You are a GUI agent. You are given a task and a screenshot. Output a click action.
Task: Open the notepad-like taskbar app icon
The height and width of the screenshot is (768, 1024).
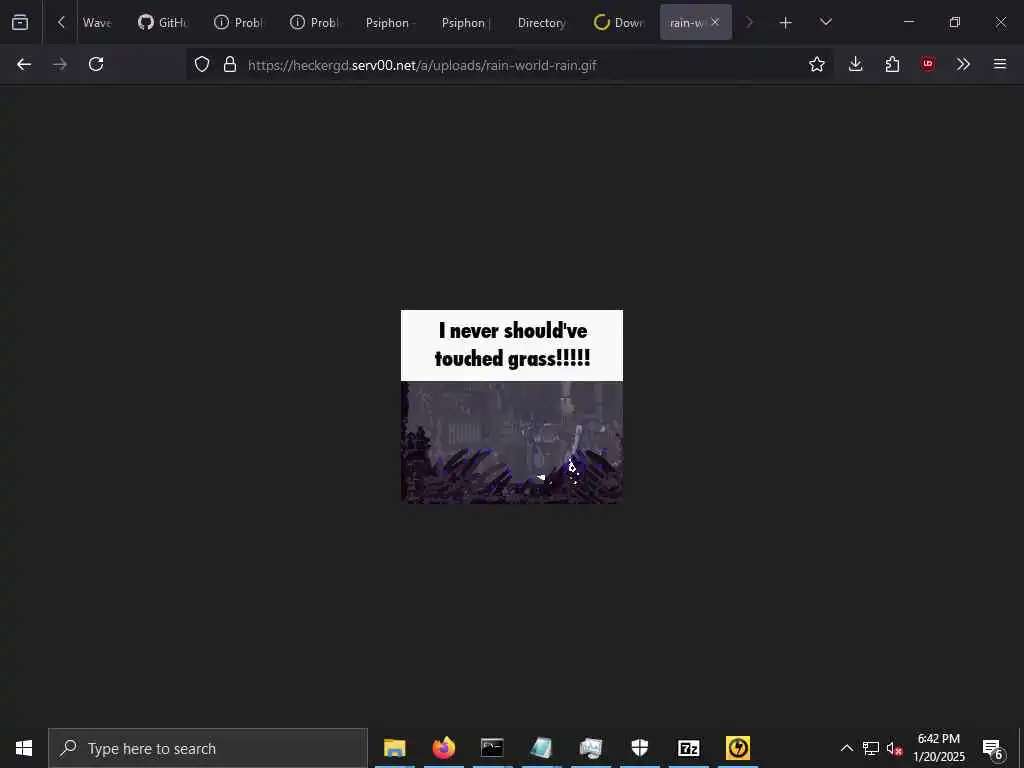click(x=541, y=748)
